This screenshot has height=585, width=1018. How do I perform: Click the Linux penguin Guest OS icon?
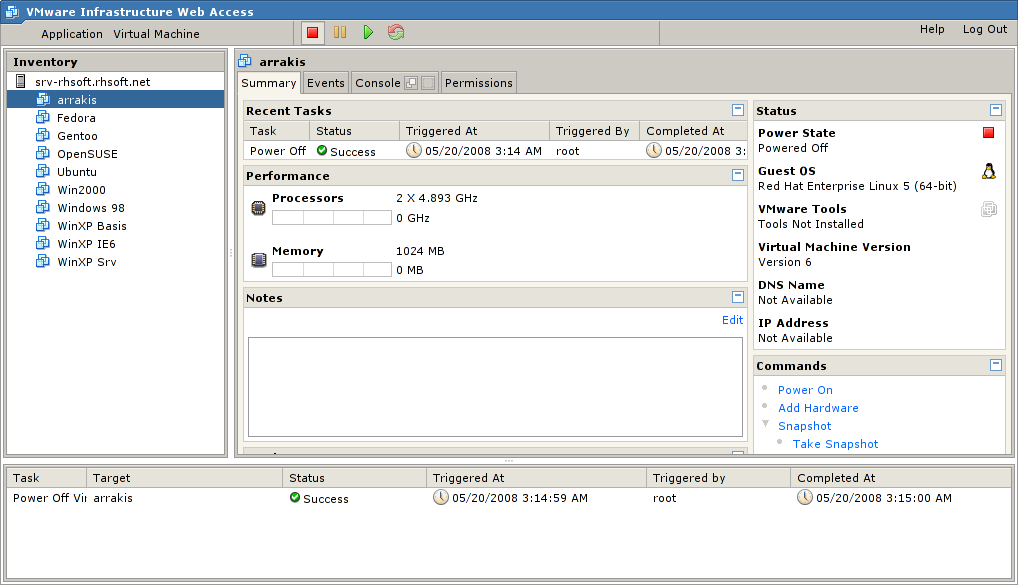click(988, 171)
